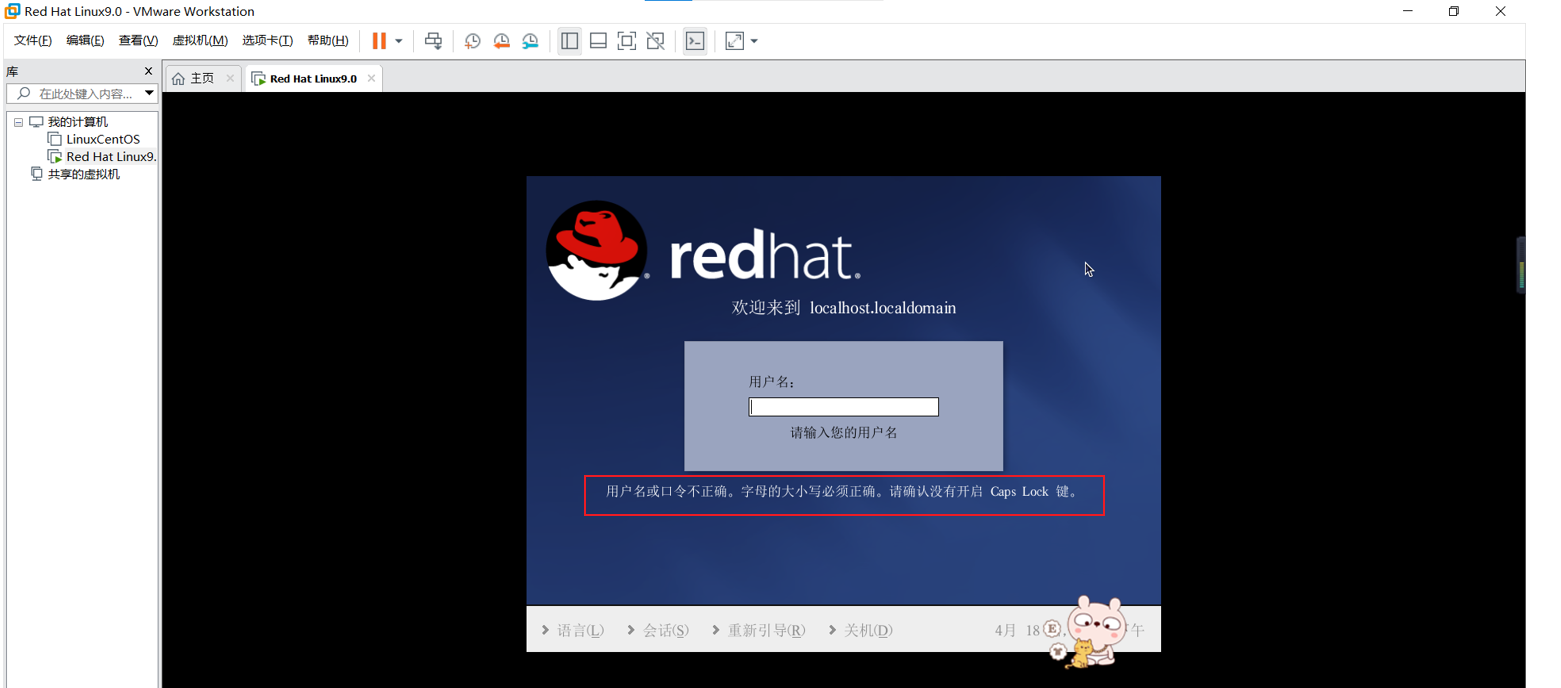Switch to the 主页 tab
This screenshot has width=1561, height=688.
pyautogui.click(x=195, y=76)
